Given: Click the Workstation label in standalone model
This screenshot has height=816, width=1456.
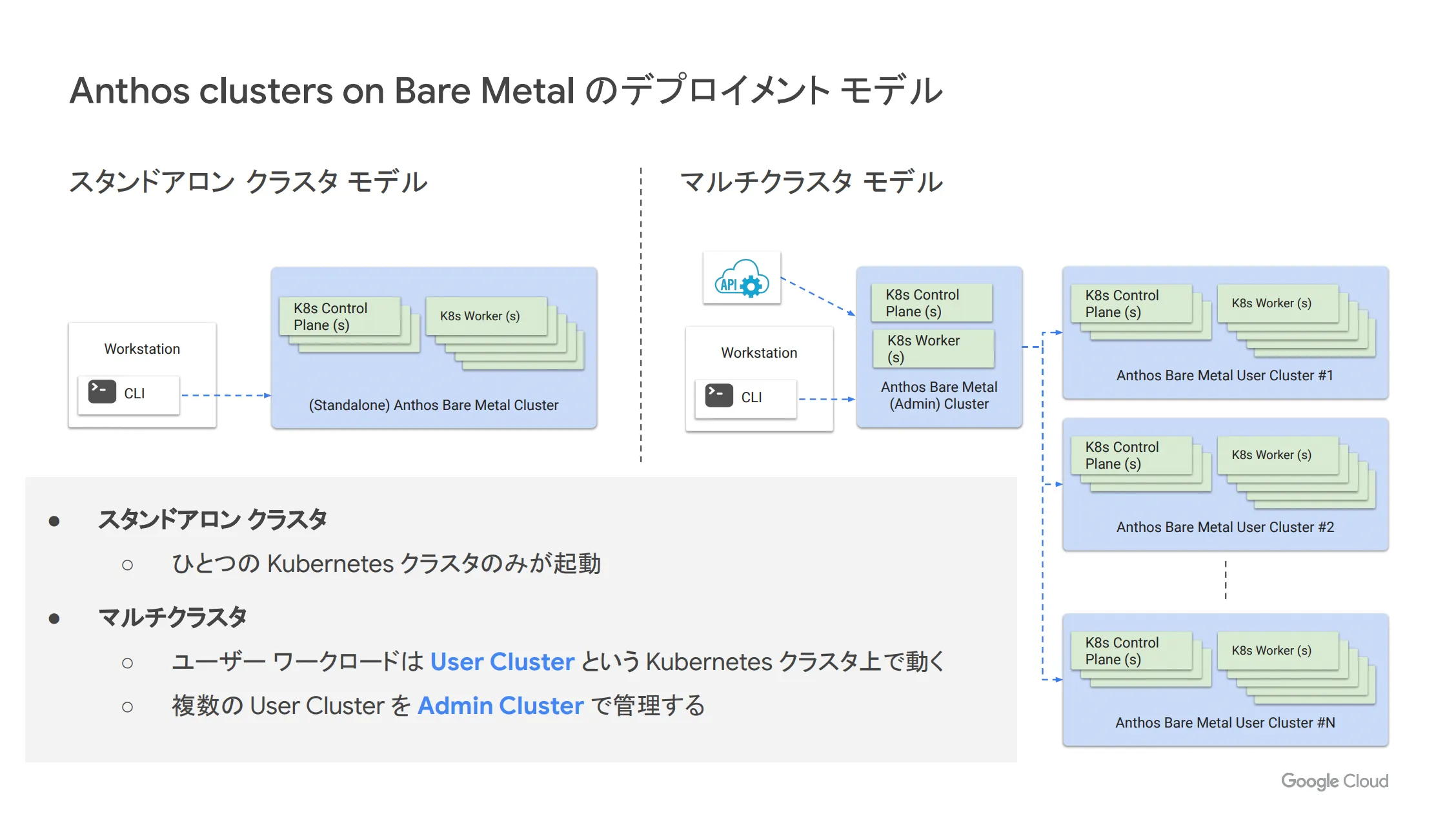Looking at the screenshot, I should pos(142,349).
